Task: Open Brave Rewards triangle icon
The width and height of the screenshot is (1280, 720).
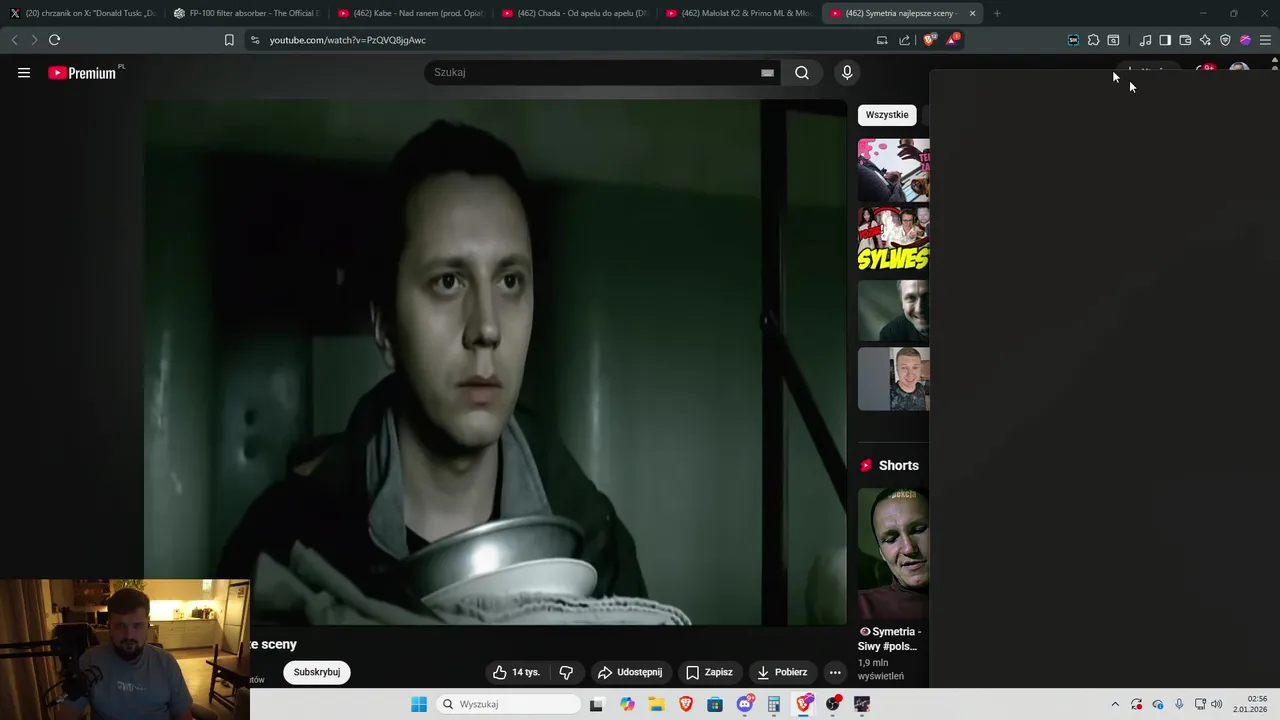Action: [x=953, y=40]
